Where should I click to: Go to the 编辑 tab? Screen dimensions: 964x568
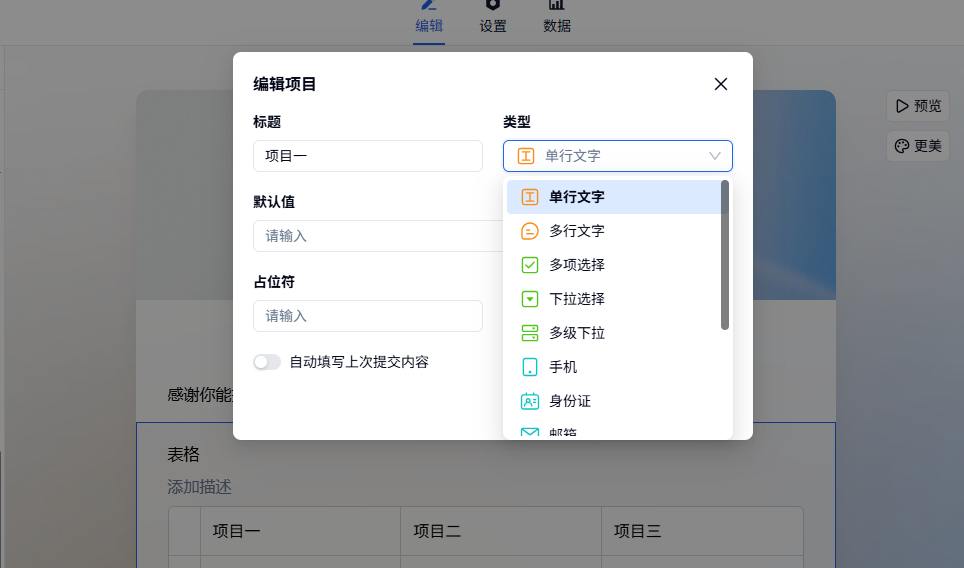coord(429,18)
